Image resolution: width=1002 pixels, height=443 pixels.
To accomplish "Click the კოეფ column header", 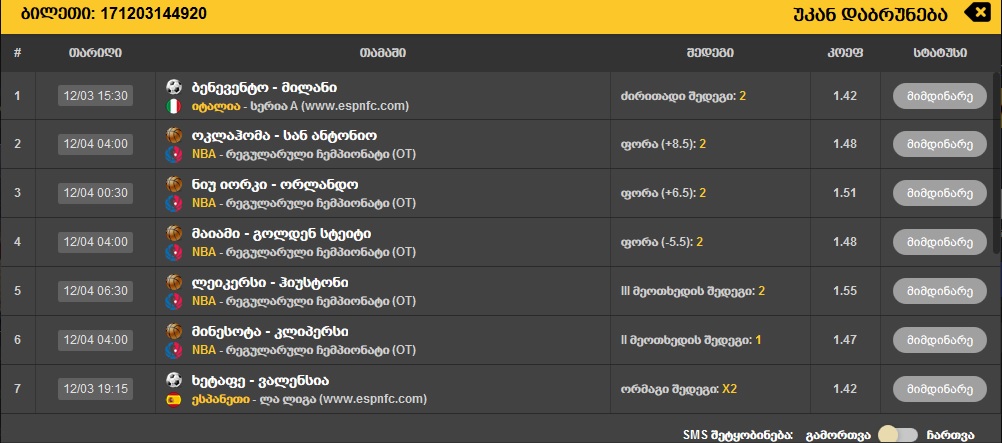I will pyautogui.click(x=845, y=53).
